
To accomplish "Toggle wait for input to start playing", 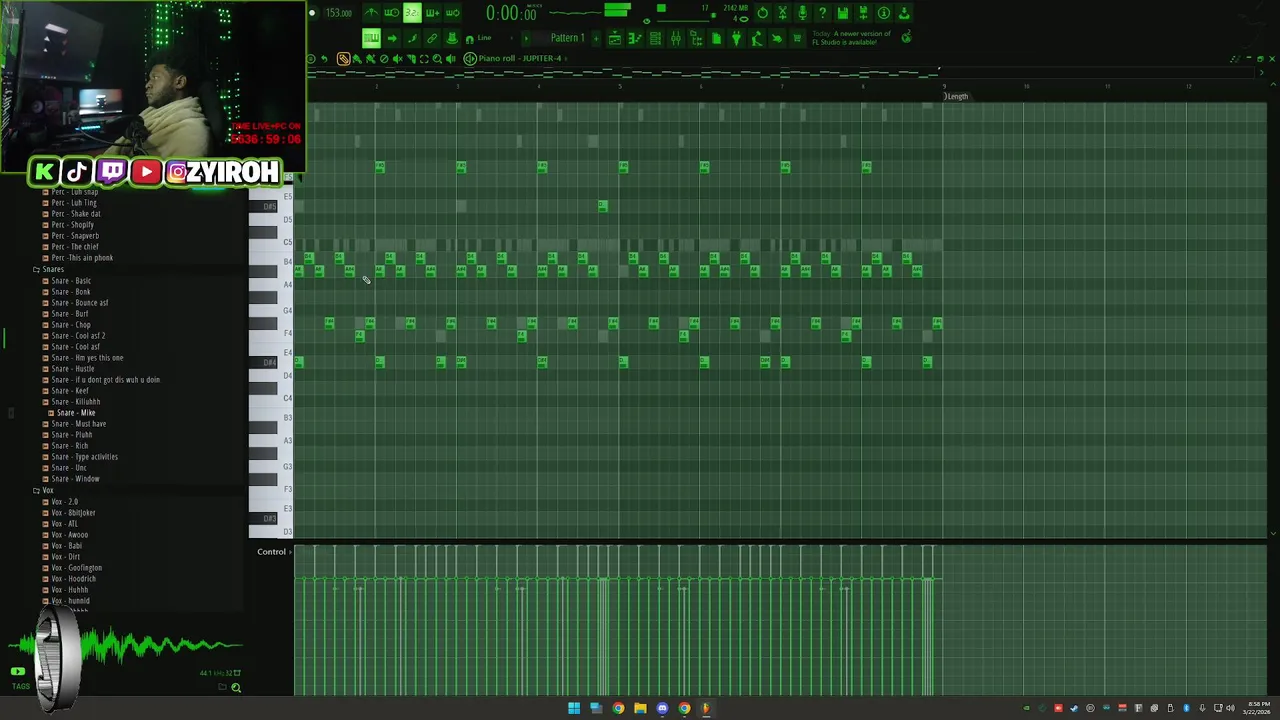I will click(x=392, y=12).
